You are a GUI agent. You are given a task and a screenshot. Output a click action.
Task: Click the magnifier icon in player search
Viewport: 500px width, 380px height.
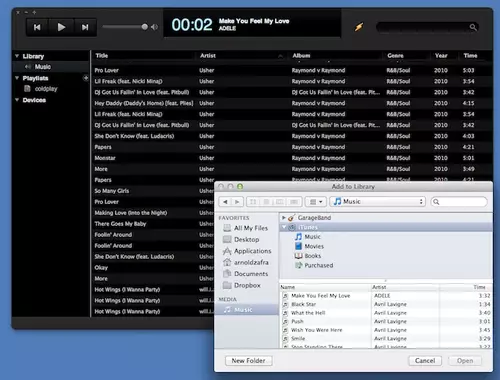473,27
